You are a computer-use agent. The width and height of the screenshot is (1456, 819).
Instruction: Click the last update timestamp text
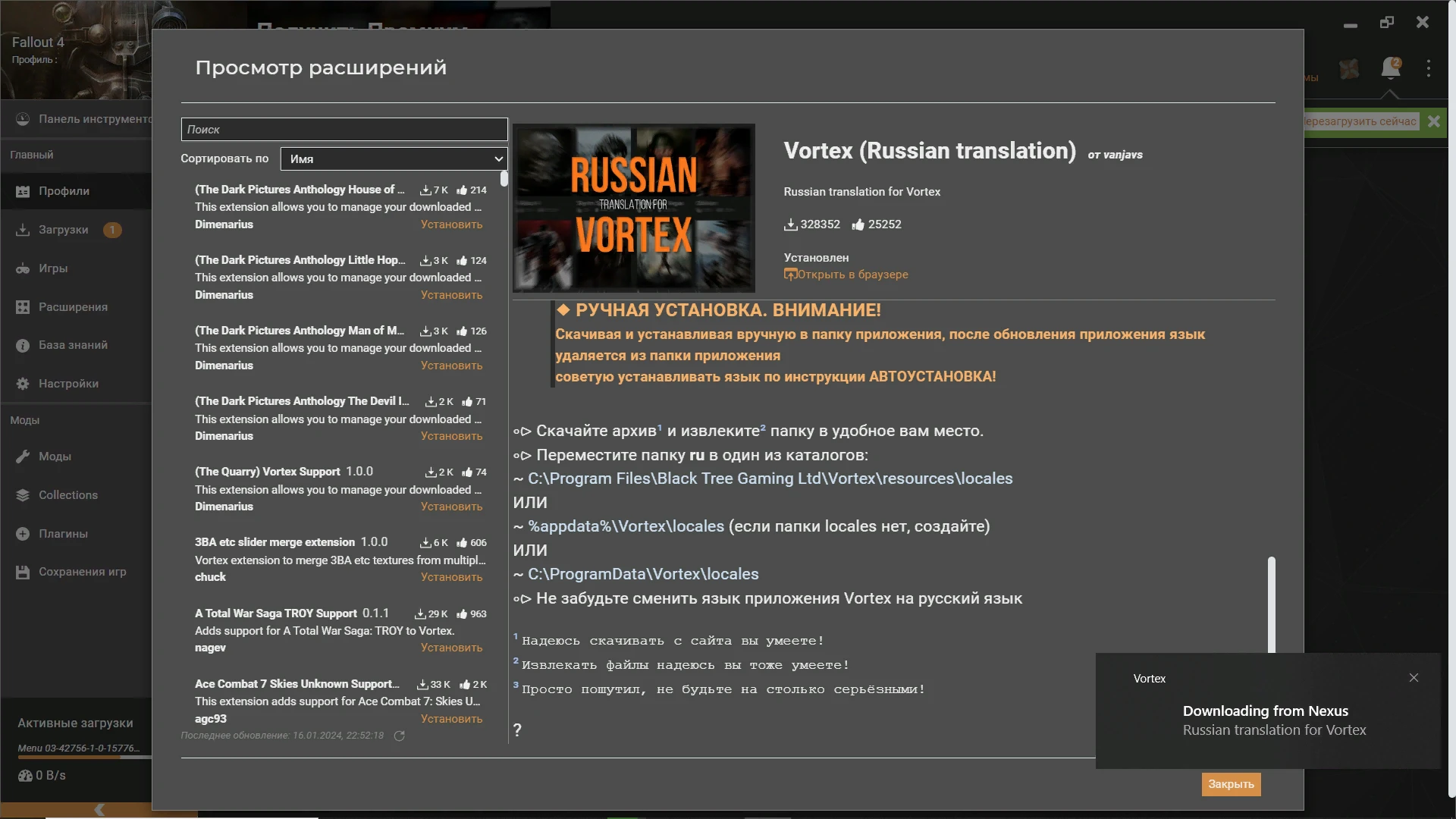coord(282,736)
